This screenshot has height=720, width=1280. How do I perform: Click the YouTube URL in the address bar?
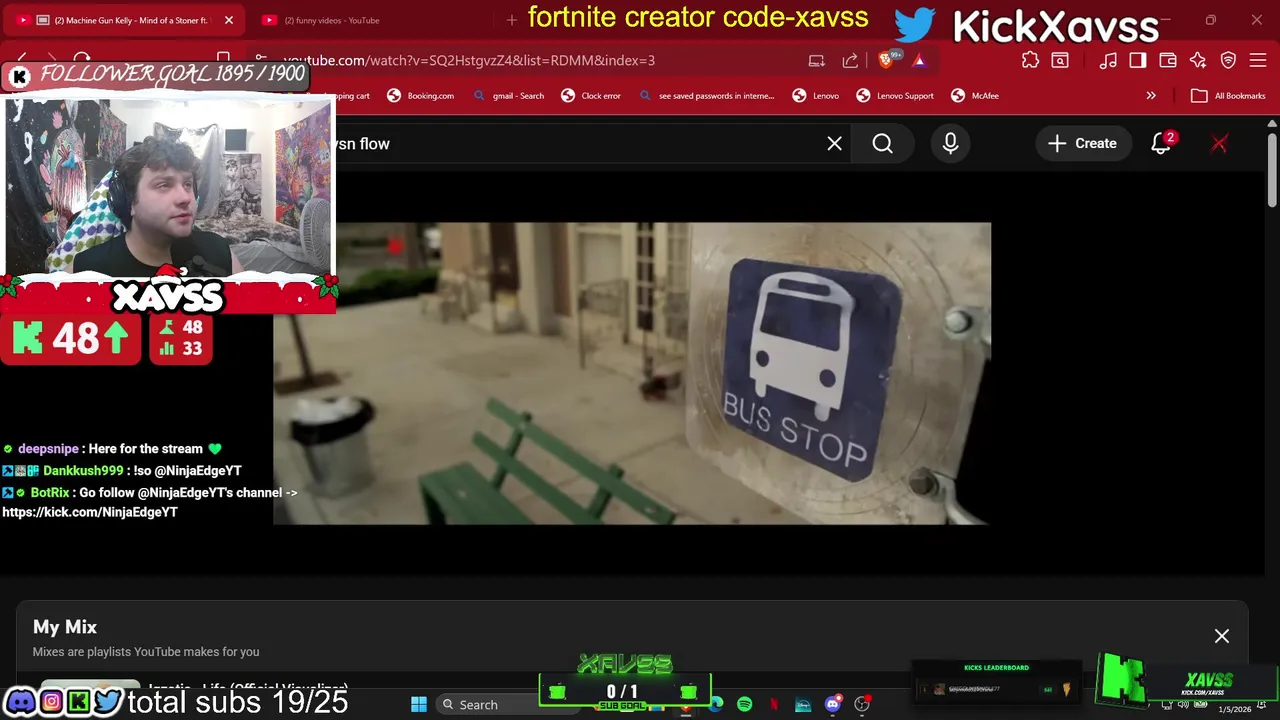pyautogui.click(x=469, y=60)
